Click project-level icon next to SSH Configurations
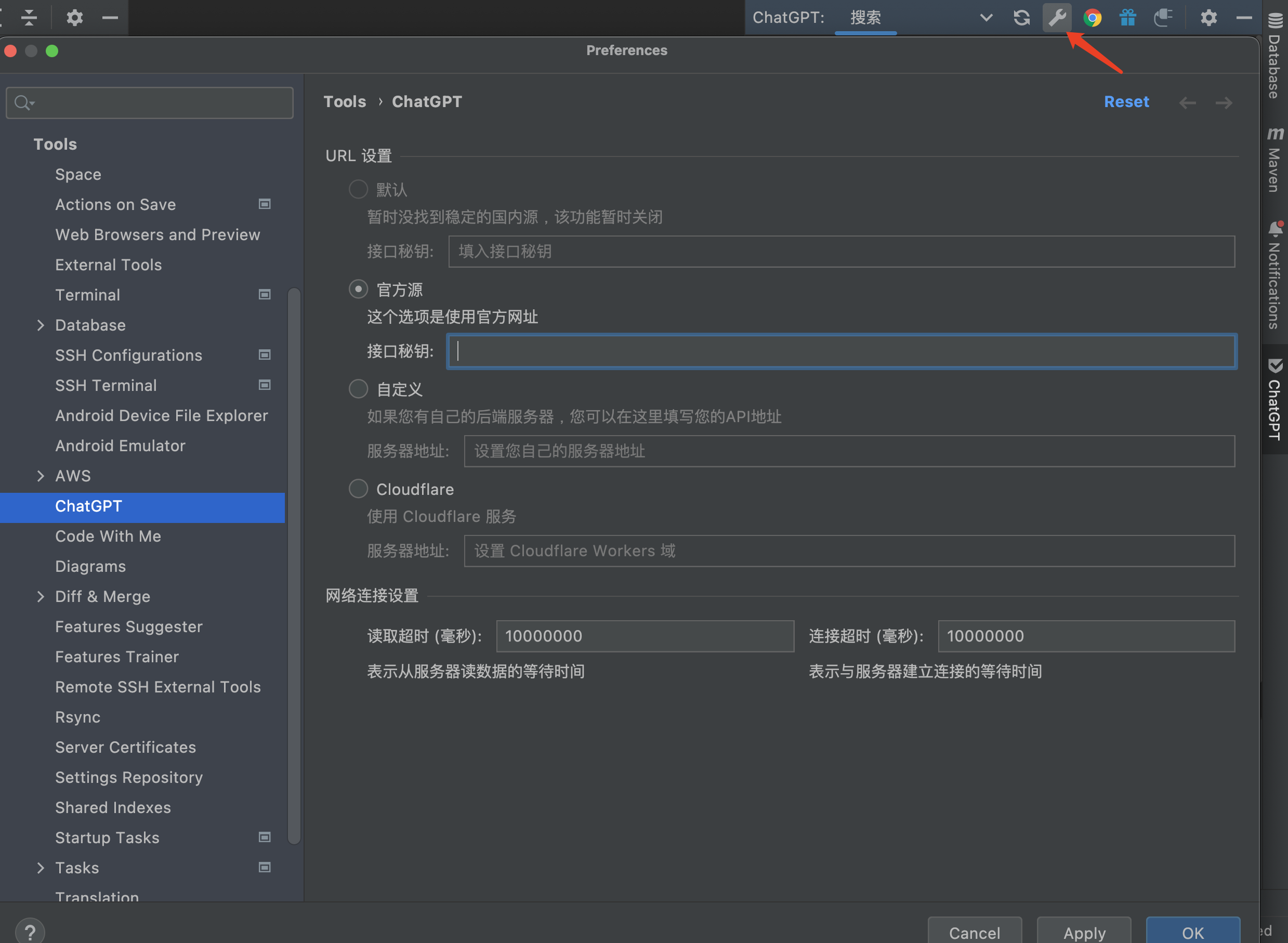1288x943 pixels. [x=264, y=355]
